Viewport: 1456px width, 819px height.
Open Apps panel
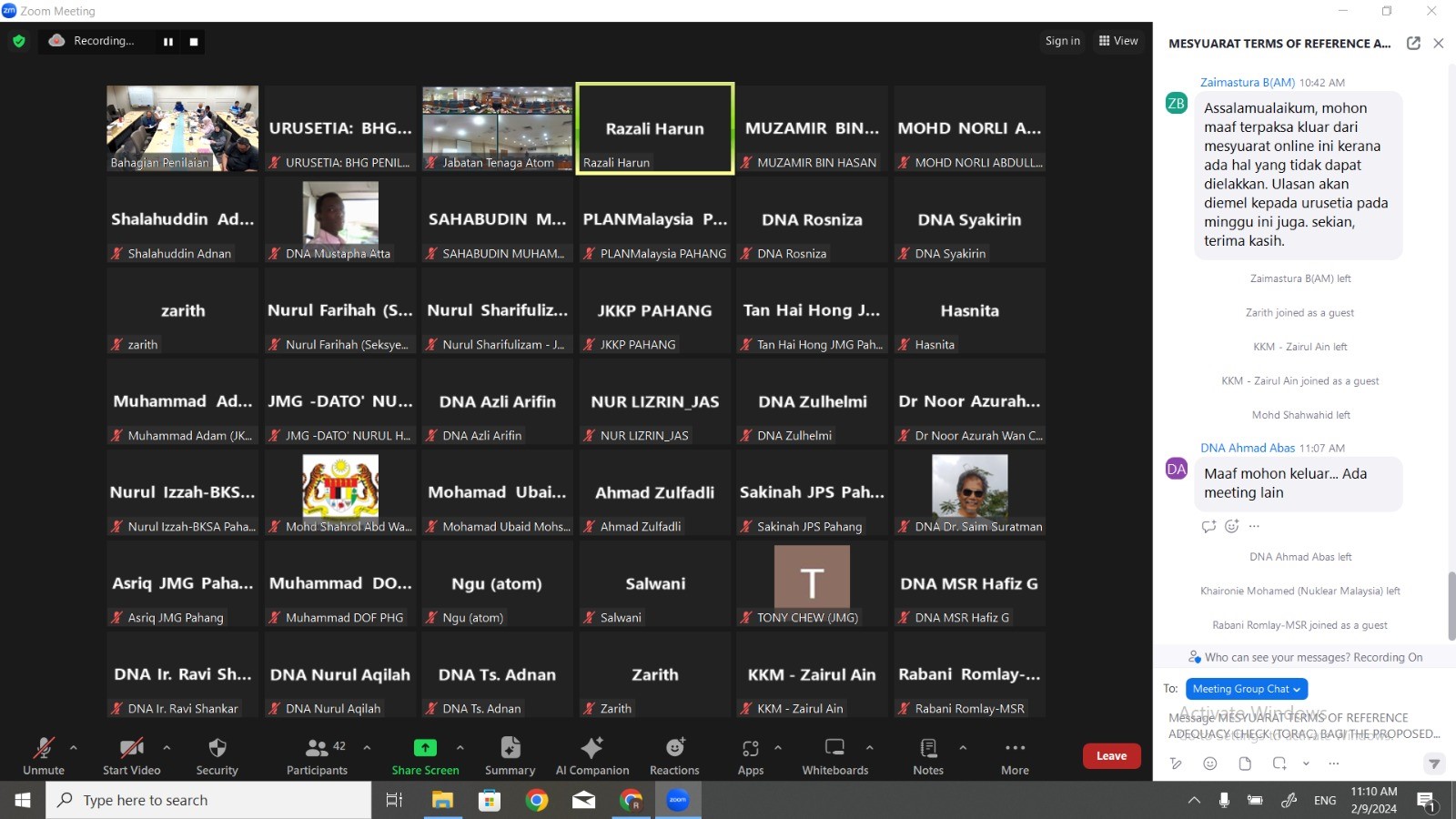point(751,756)
